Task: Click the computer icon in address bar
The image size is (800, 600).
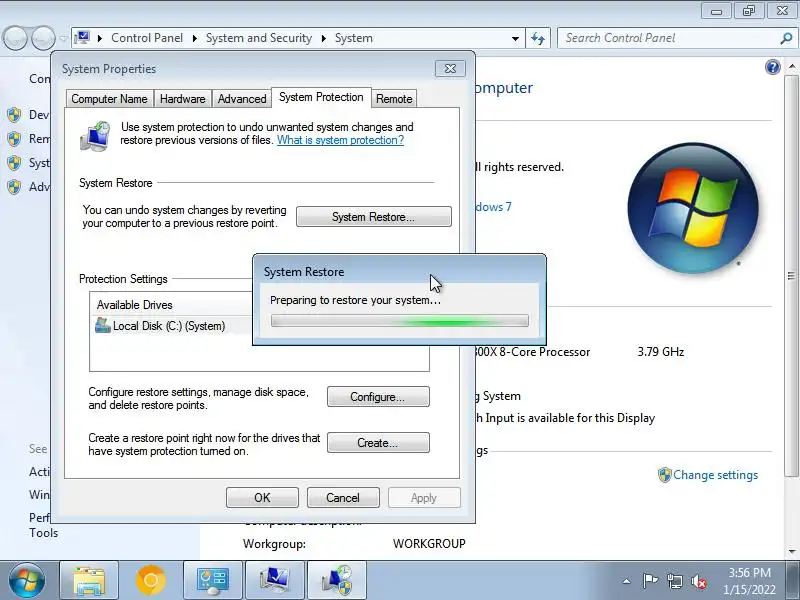Action: click(82, 38)
